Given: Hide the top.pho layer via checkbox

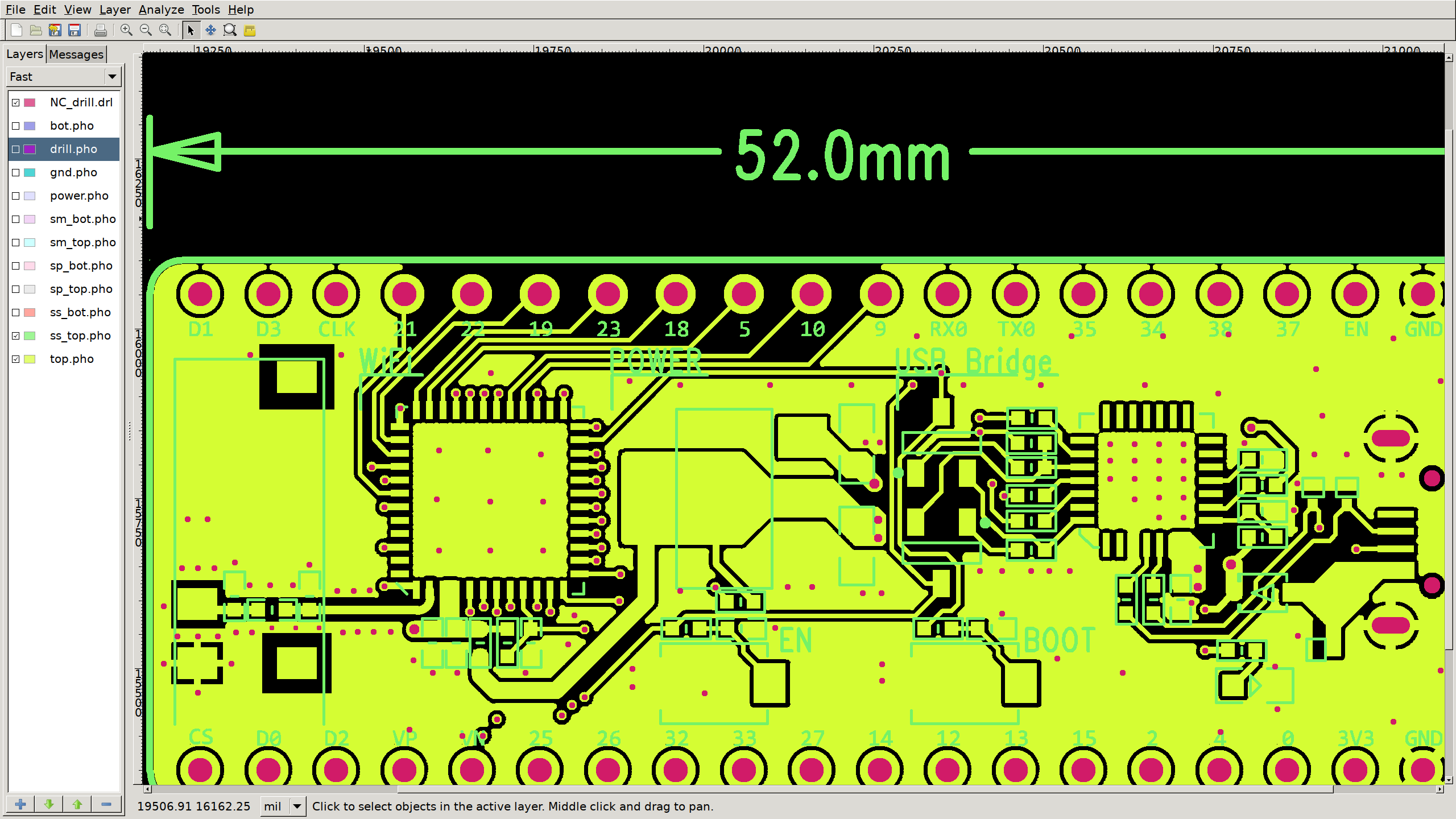Looking at the screenshot, I should (x=16, y=359).
